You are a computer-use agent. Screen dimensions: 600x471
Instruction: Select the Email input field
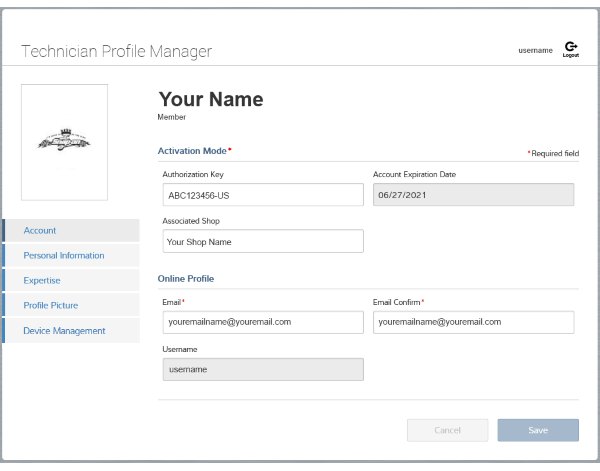point(262,322)
